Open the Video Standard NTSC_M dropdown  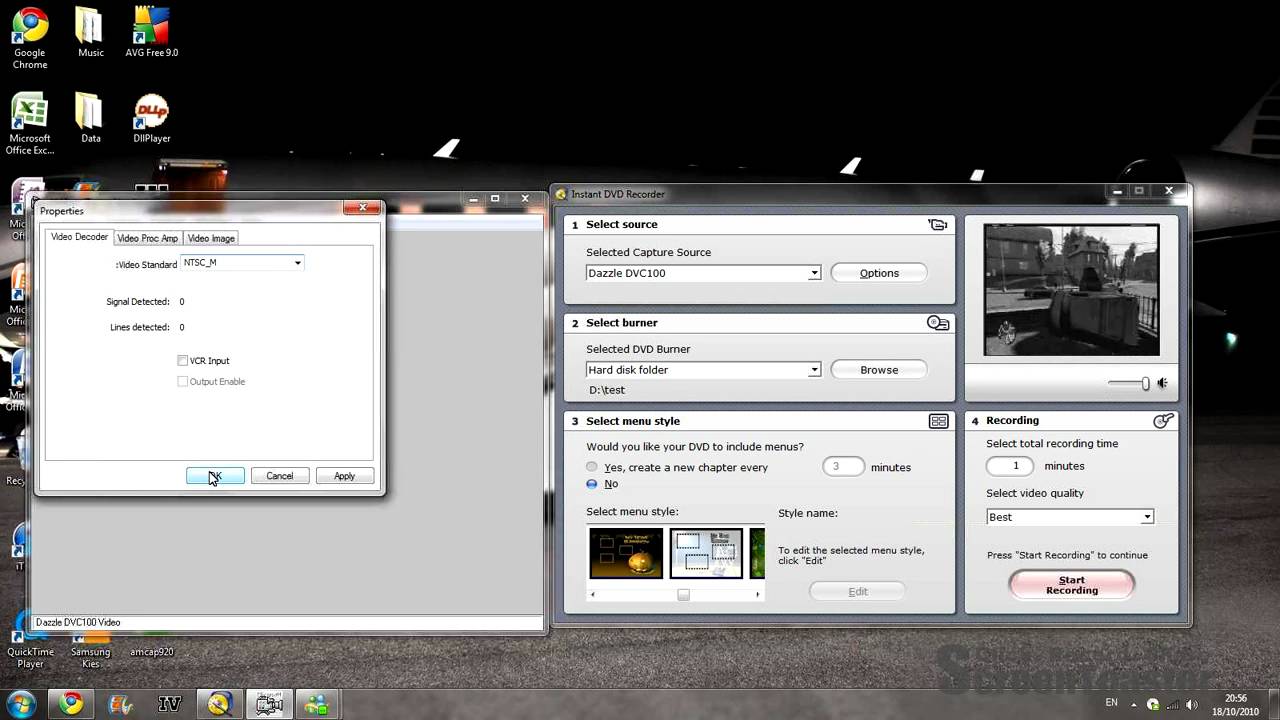tap(297, 263)
